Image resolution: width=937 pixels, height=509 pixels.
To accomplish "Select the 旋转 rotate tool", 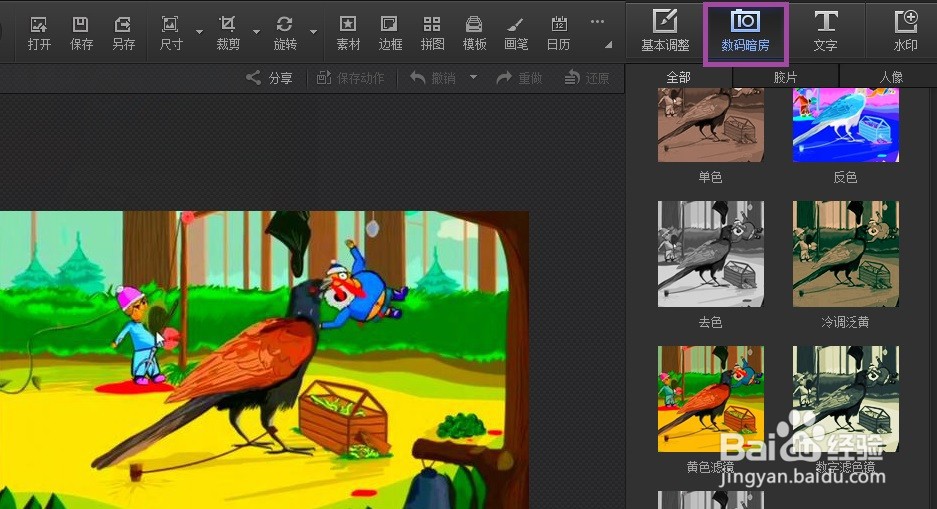I will 285,33.
